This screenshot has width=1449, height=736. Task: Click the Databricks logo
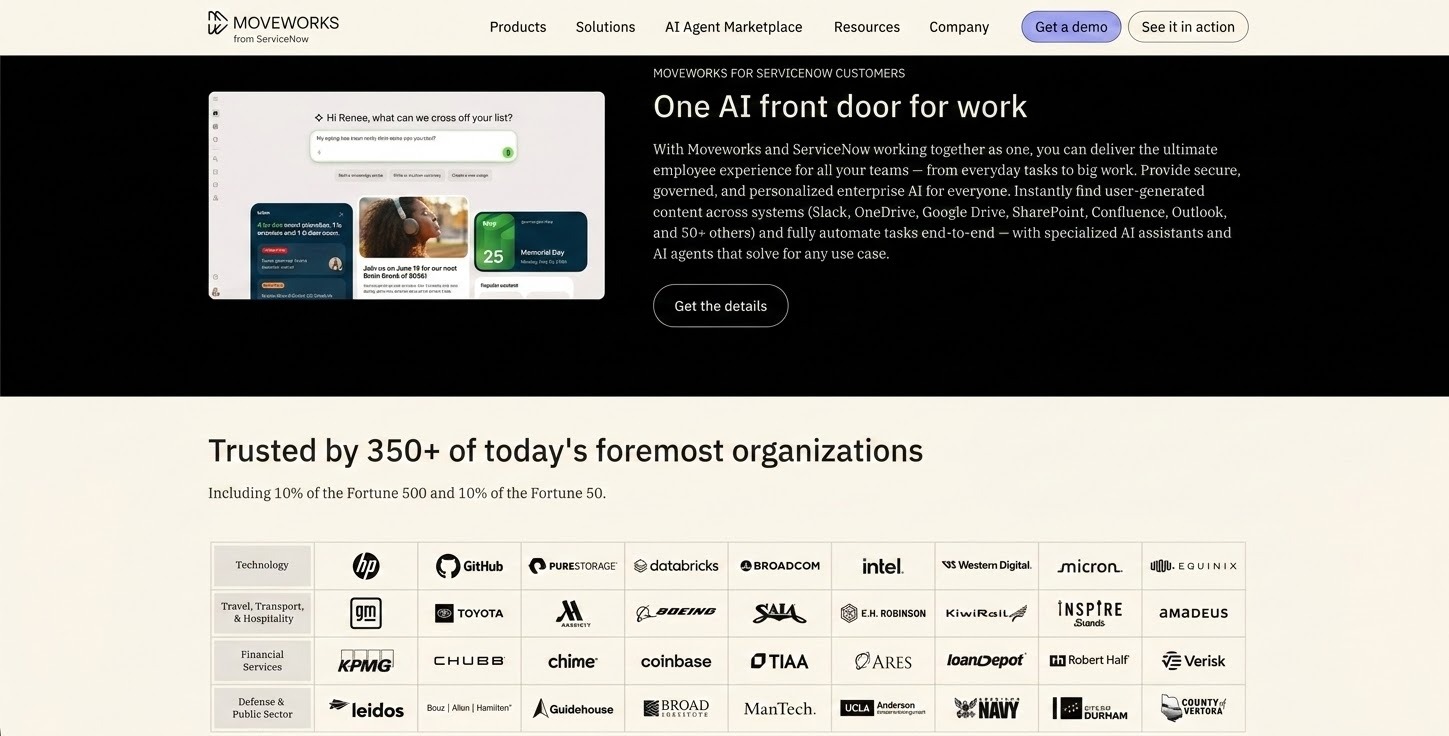(x=676, y=566)
